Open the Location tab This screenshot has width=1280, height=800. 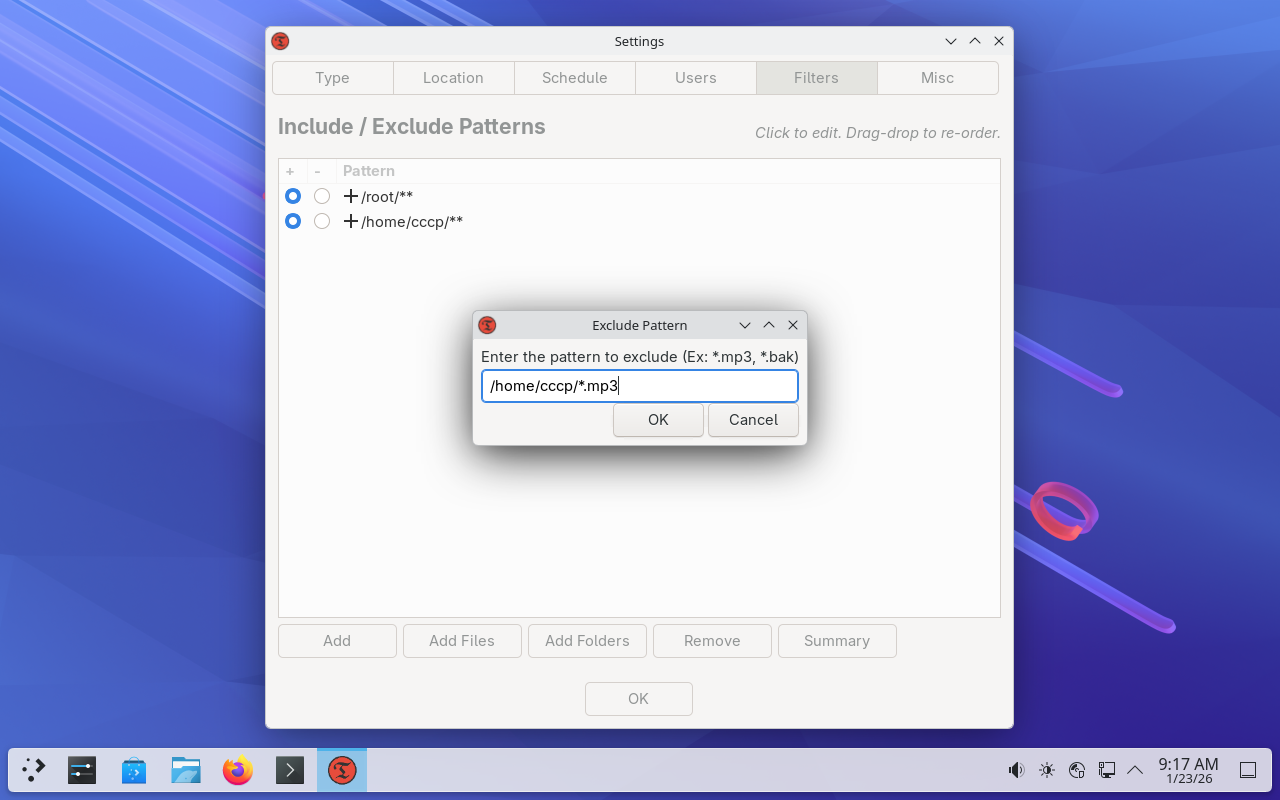pyautogui.click(x=453, y=78)
